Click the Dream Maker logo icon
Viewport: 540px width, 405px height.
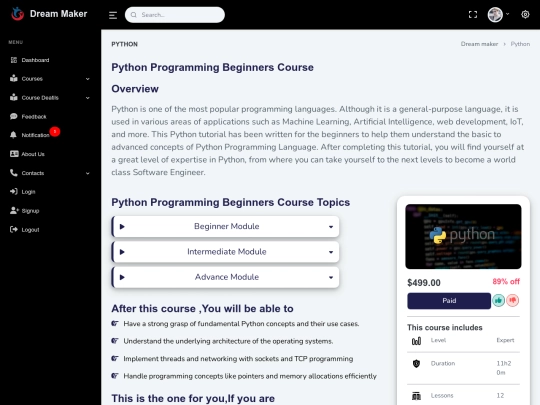click(x=17, y=14)
